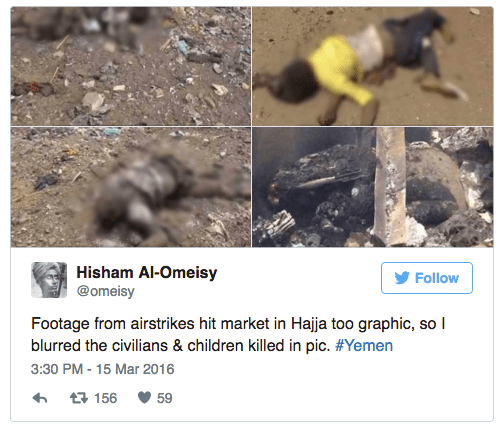Click the 15 Mar 2016 date

pyautogui.click(x=135, y=369)
